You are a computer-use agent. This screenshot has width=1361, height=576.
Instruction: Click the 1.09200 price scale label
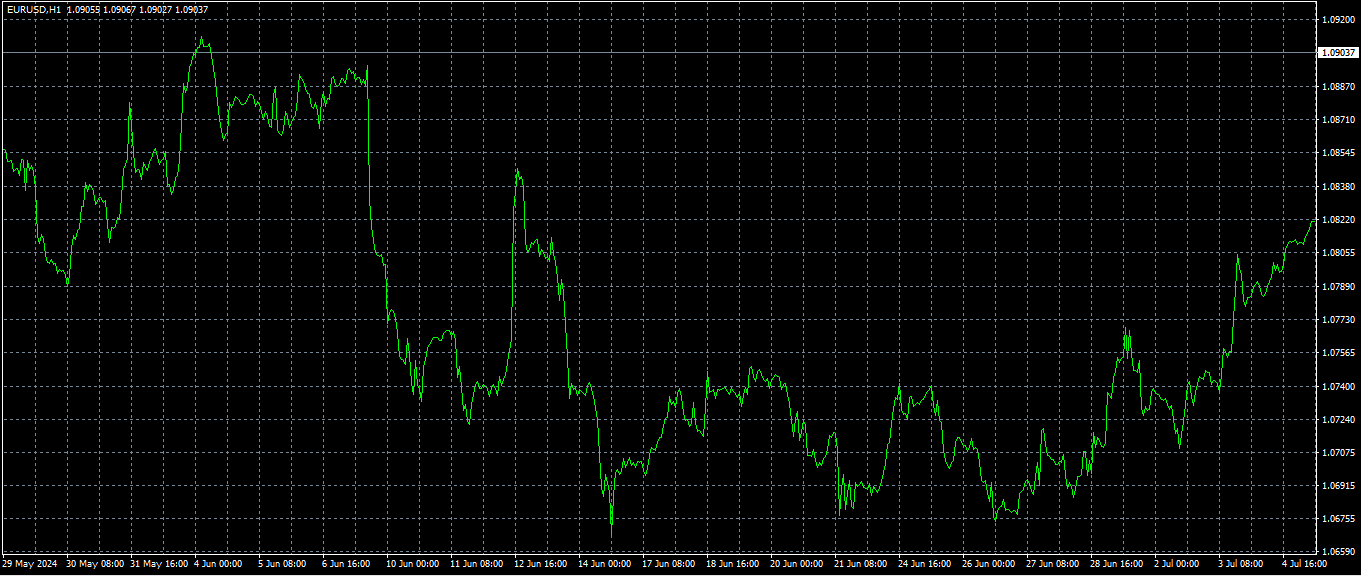1337,20
